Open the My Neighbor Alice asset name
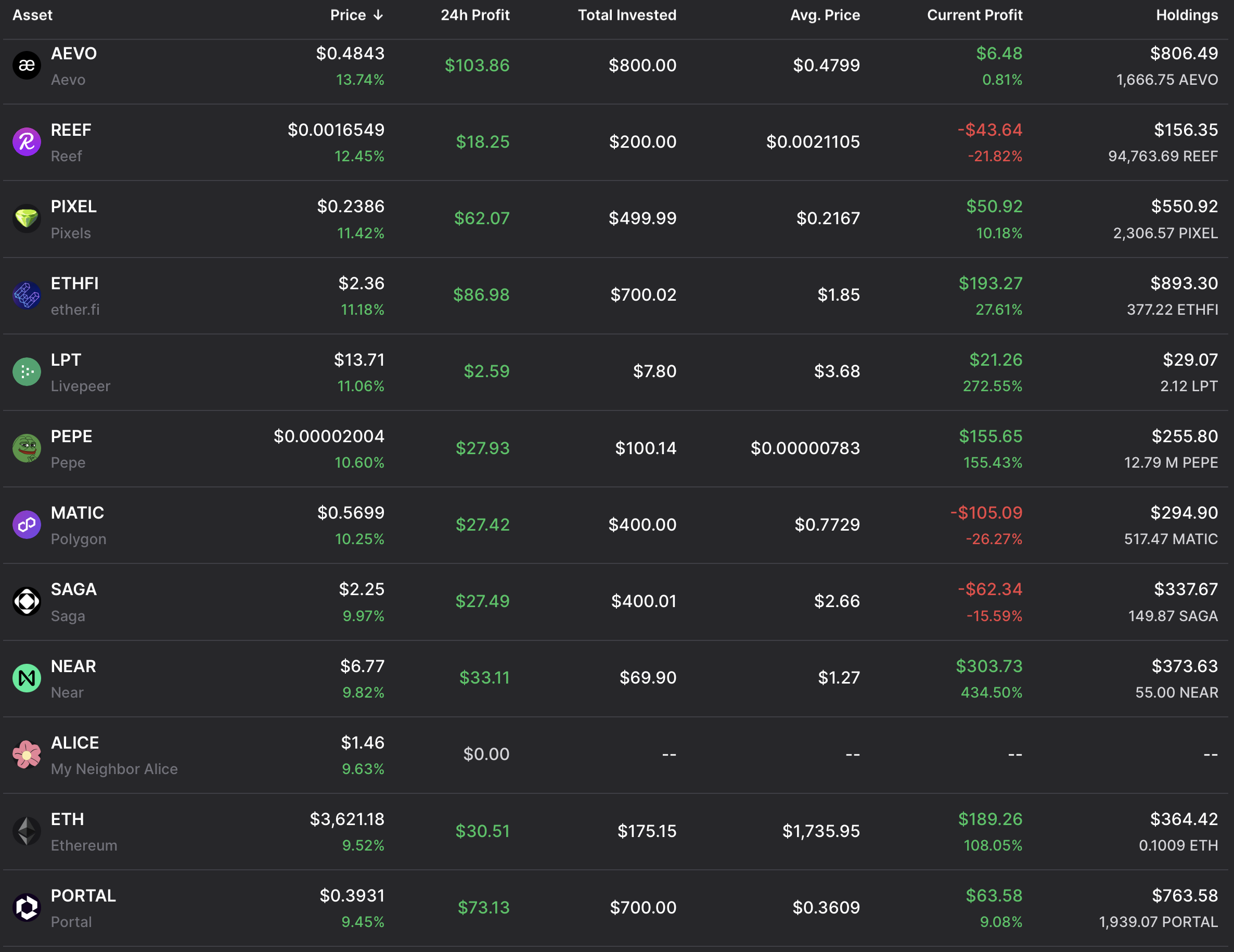 point(114,769)
